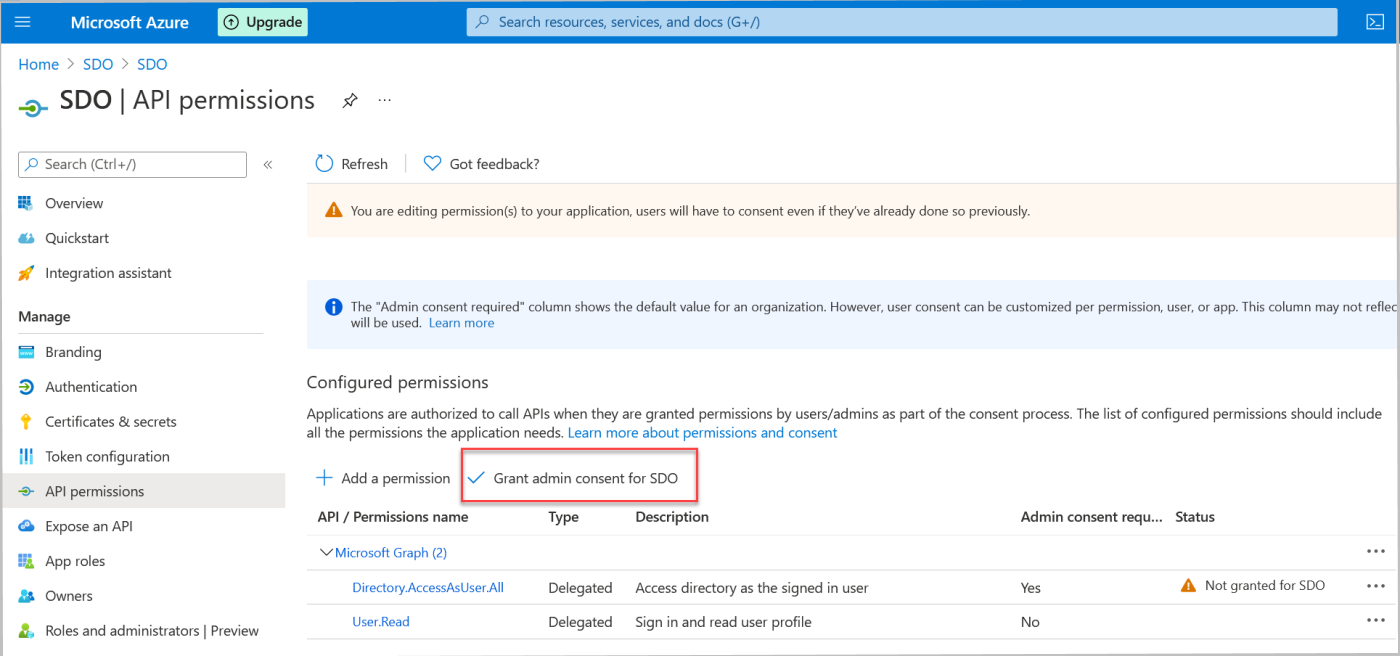Open the hamburger portal menu
This screenshot has width=1400, height=656.
tap(23, 22)
